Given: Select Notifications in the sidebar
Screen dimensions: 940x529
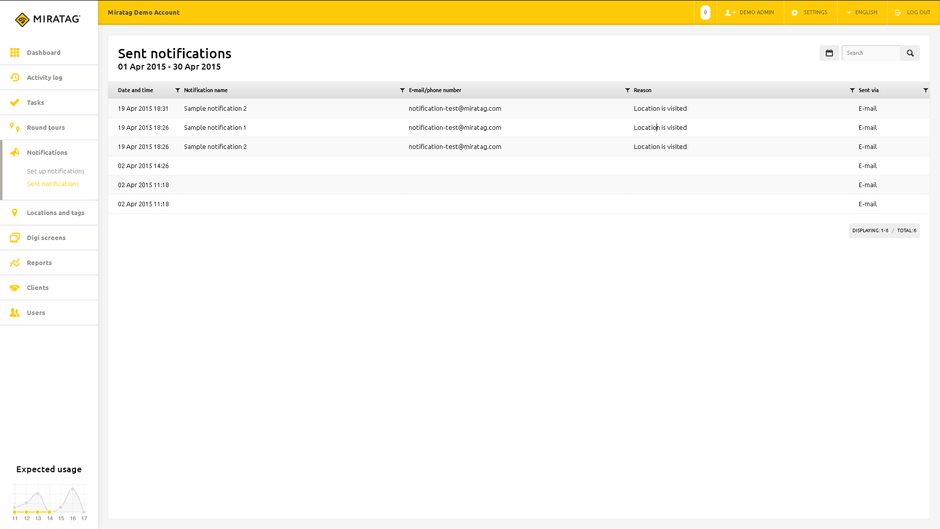Looking at the screenshot, I should point(47,152).
